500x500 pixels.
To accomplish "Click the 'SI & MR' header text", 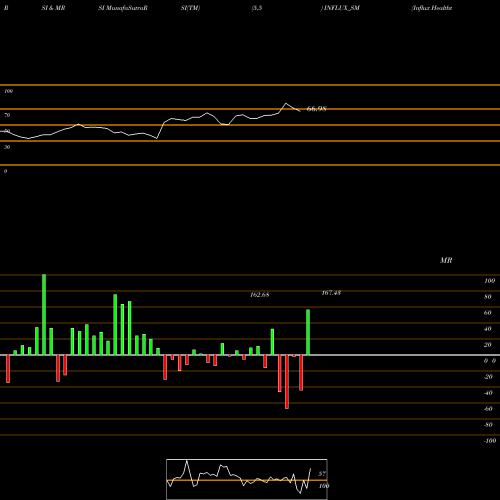I will (53, 8).
